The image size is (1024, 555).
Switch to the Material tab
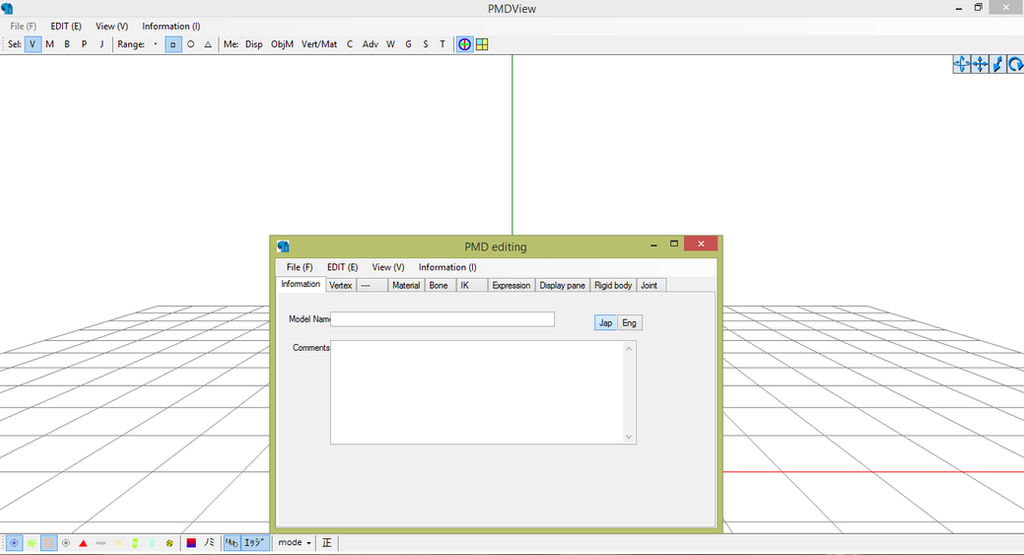click(x=406, y=285)
